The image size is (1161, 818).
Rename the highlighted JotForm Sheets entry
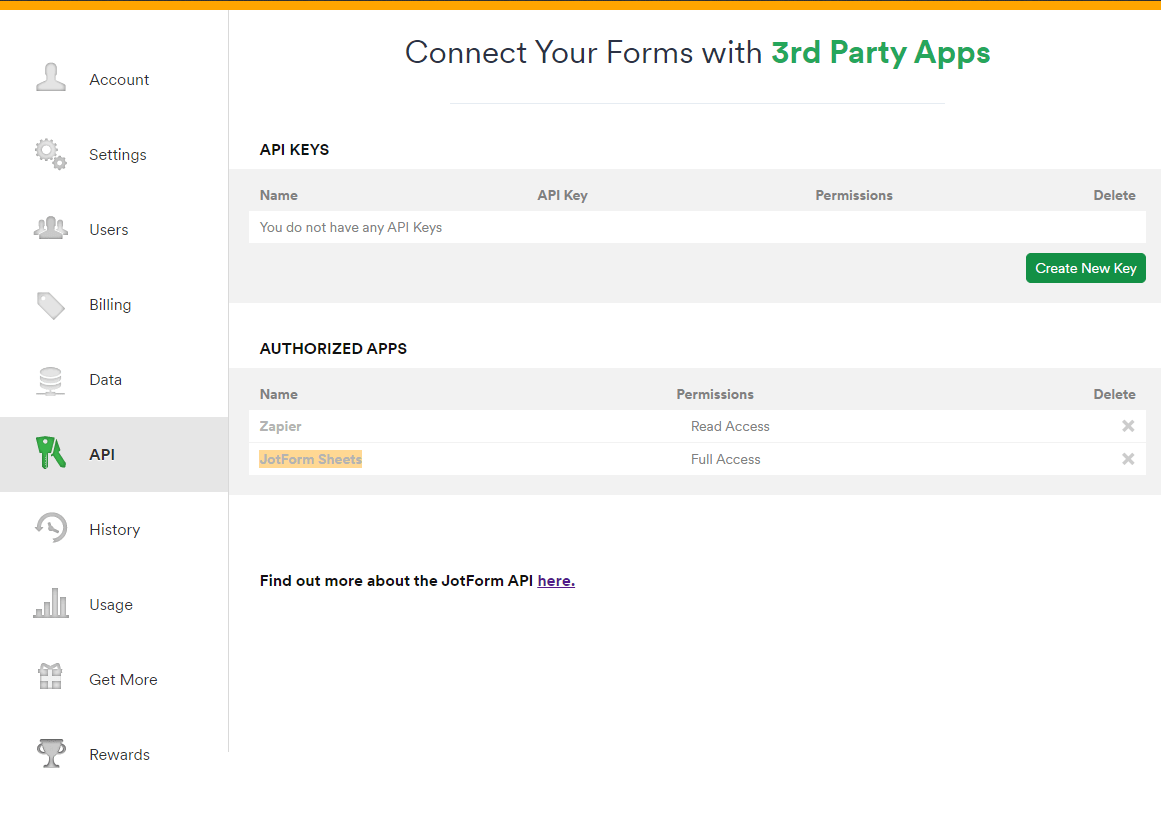click(310, 458)
